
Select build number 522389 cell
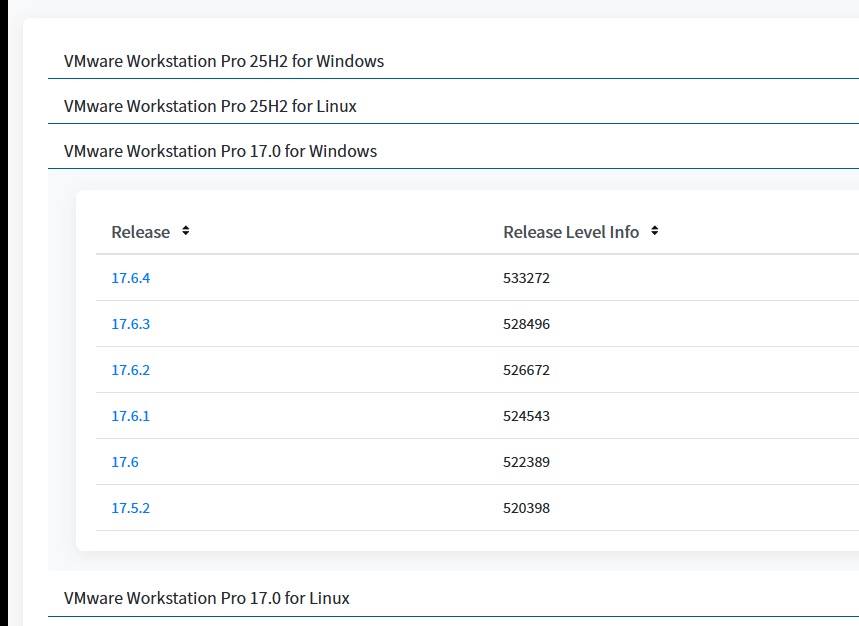pos(526,462)
